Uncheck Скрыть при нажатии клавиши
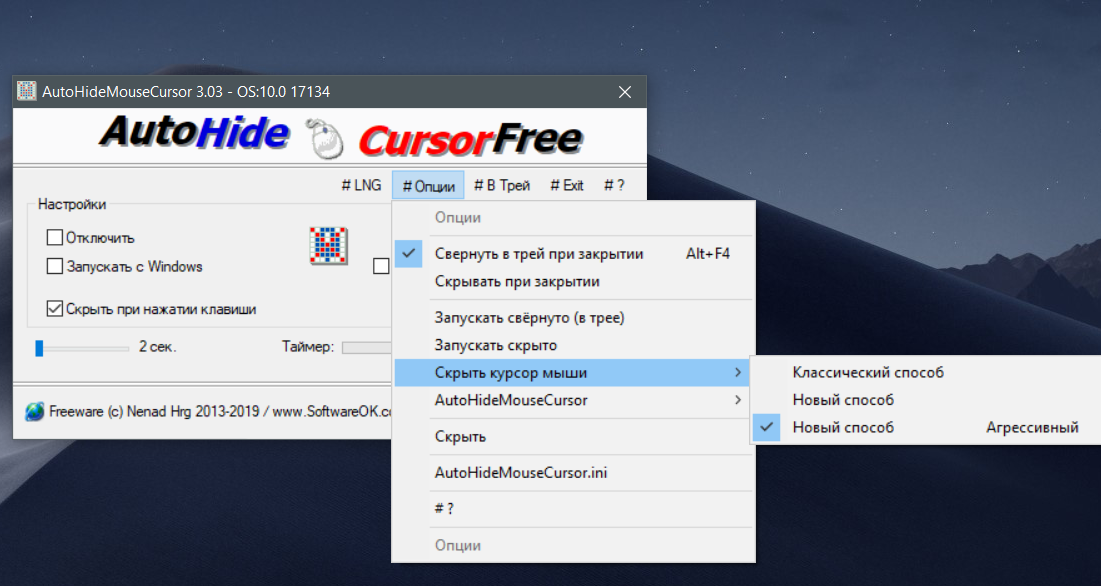Viewport: 1101px width, 586px height. click(55, 309)
